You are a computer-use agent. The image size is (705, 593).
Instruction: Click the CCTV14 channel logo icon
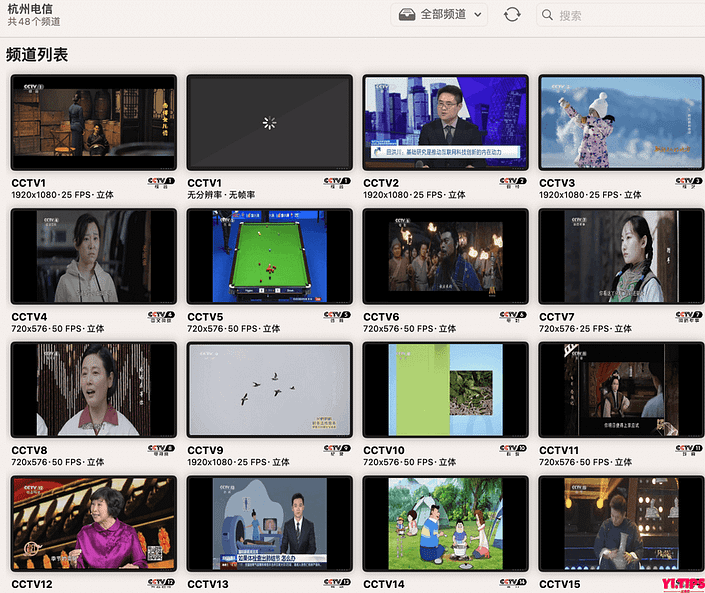tap(513, 584)
